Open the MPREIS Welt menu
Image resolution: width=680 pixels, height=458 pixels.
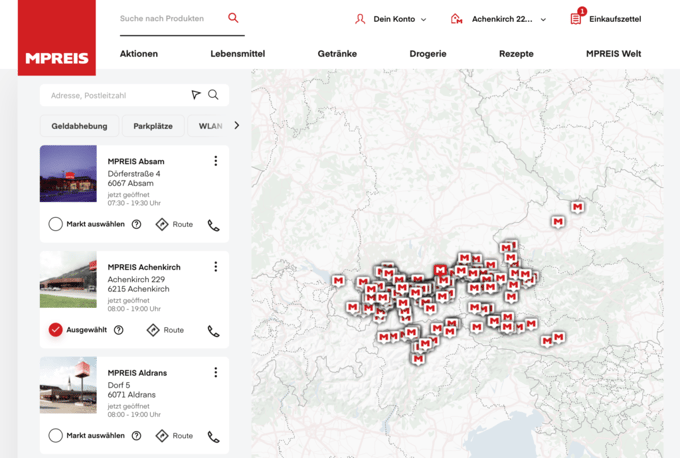point(613,54)
